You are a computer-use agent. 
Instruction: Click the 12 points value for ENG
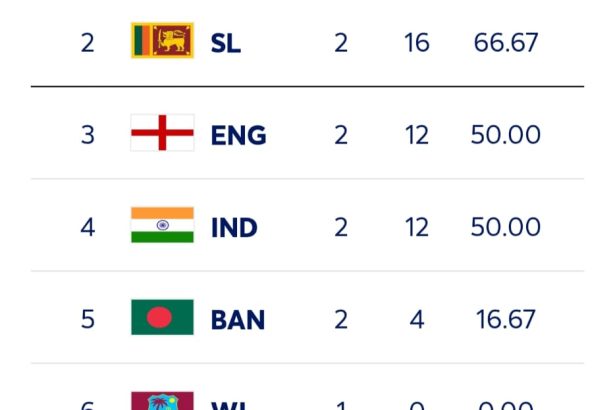[417, 135]
